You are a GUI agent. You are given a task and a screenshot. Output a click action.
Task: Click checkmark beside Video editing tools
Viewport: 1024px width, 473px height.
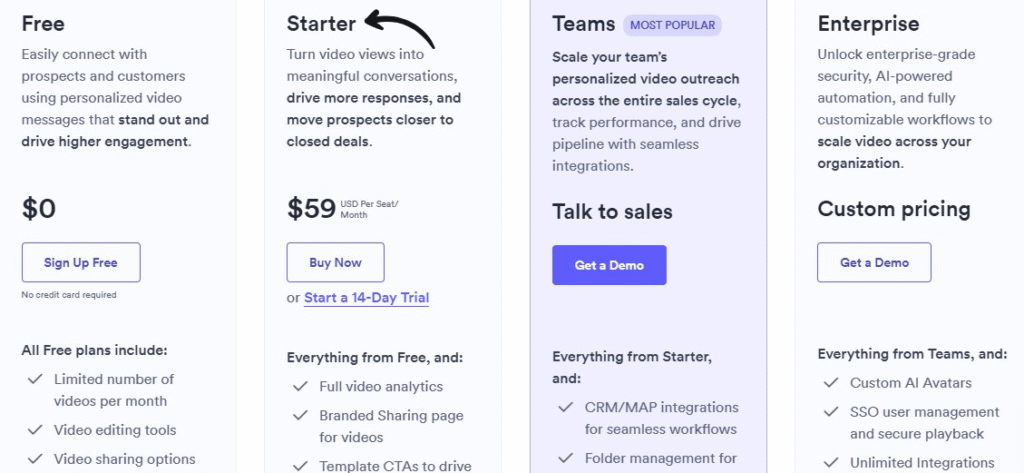pyautogui.click(x=35, y=430)
